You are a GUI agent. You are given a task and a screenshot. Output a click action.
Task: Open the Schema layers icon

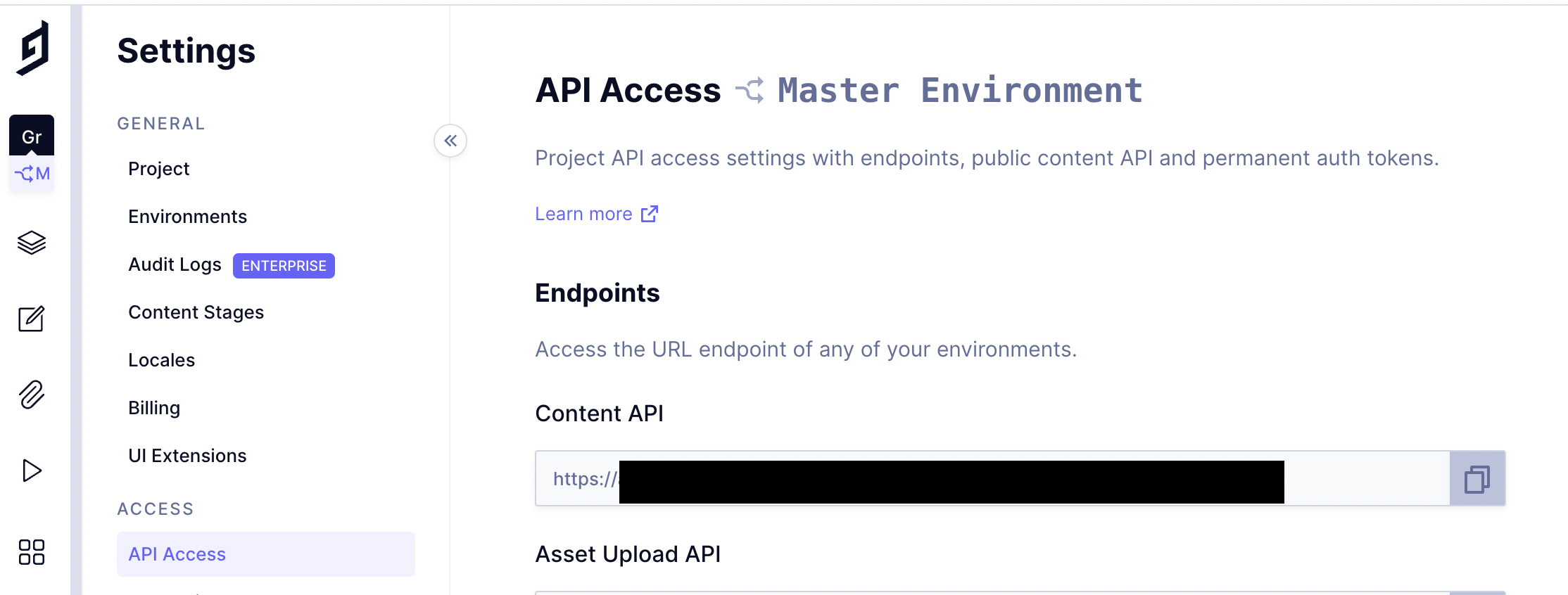click(x=32, y=243)
